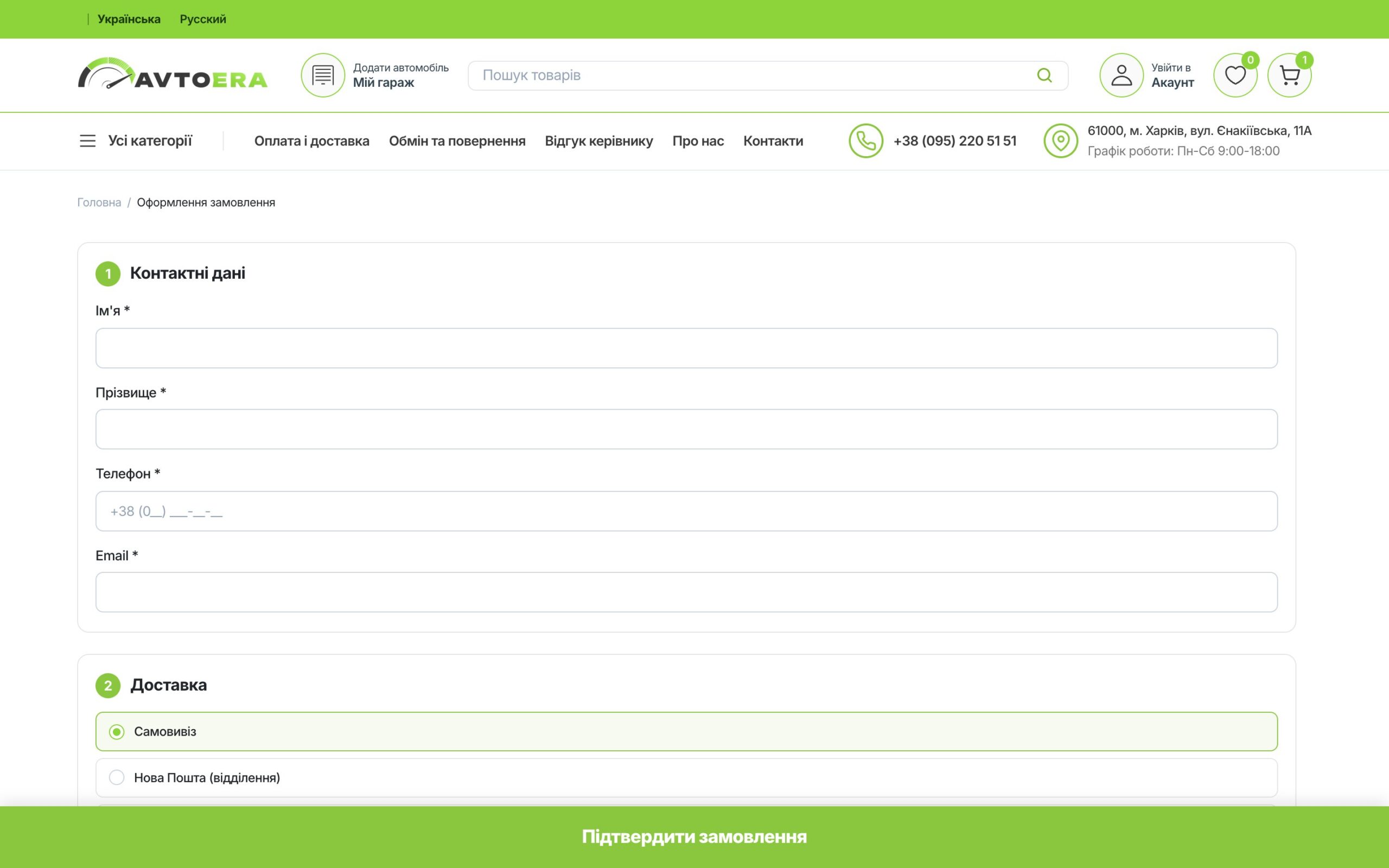This screenshot has height=868, width=1389.
Task: Call phone number +38 (095) 220 51 51
Action: click(x=954, y=141)
